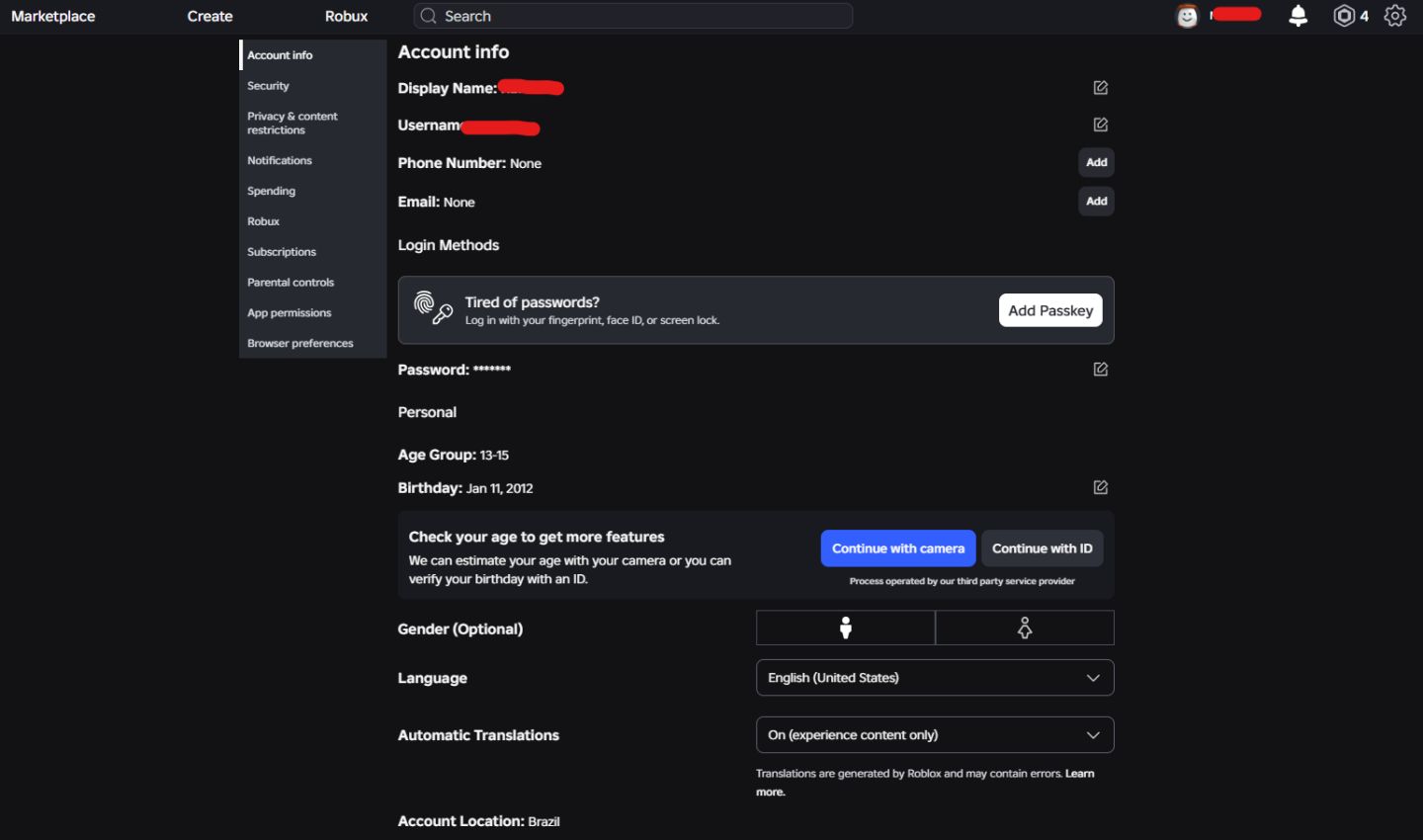Select the Account info tab
The height and width of the screenshot is (840, 1423).
(312, 55)
